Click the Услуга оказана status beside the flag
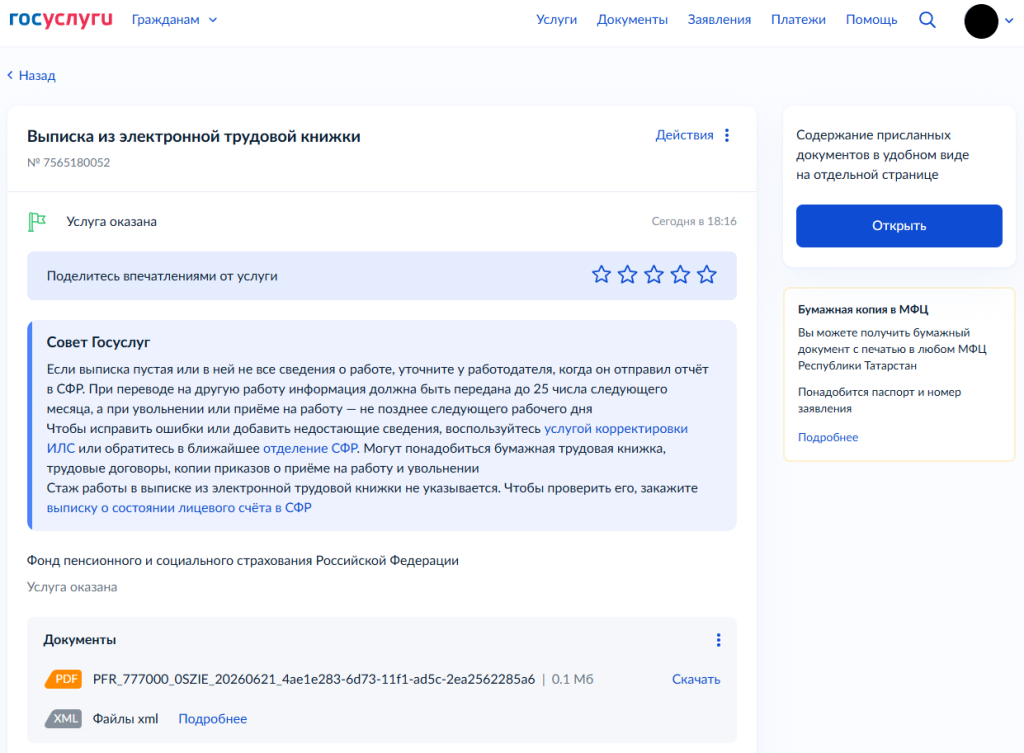 tap(111, 221)
